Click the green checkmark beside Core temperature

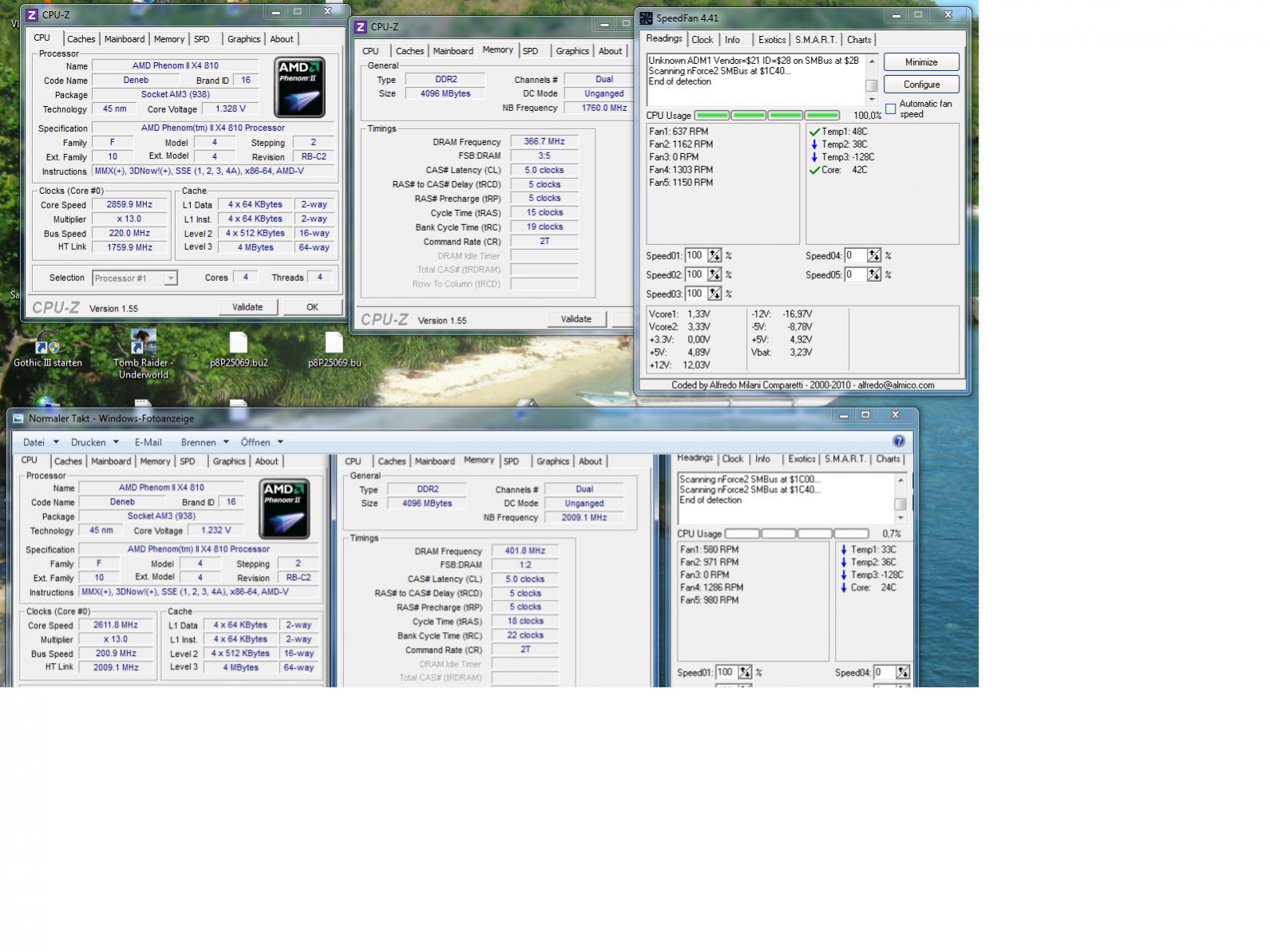815,170
